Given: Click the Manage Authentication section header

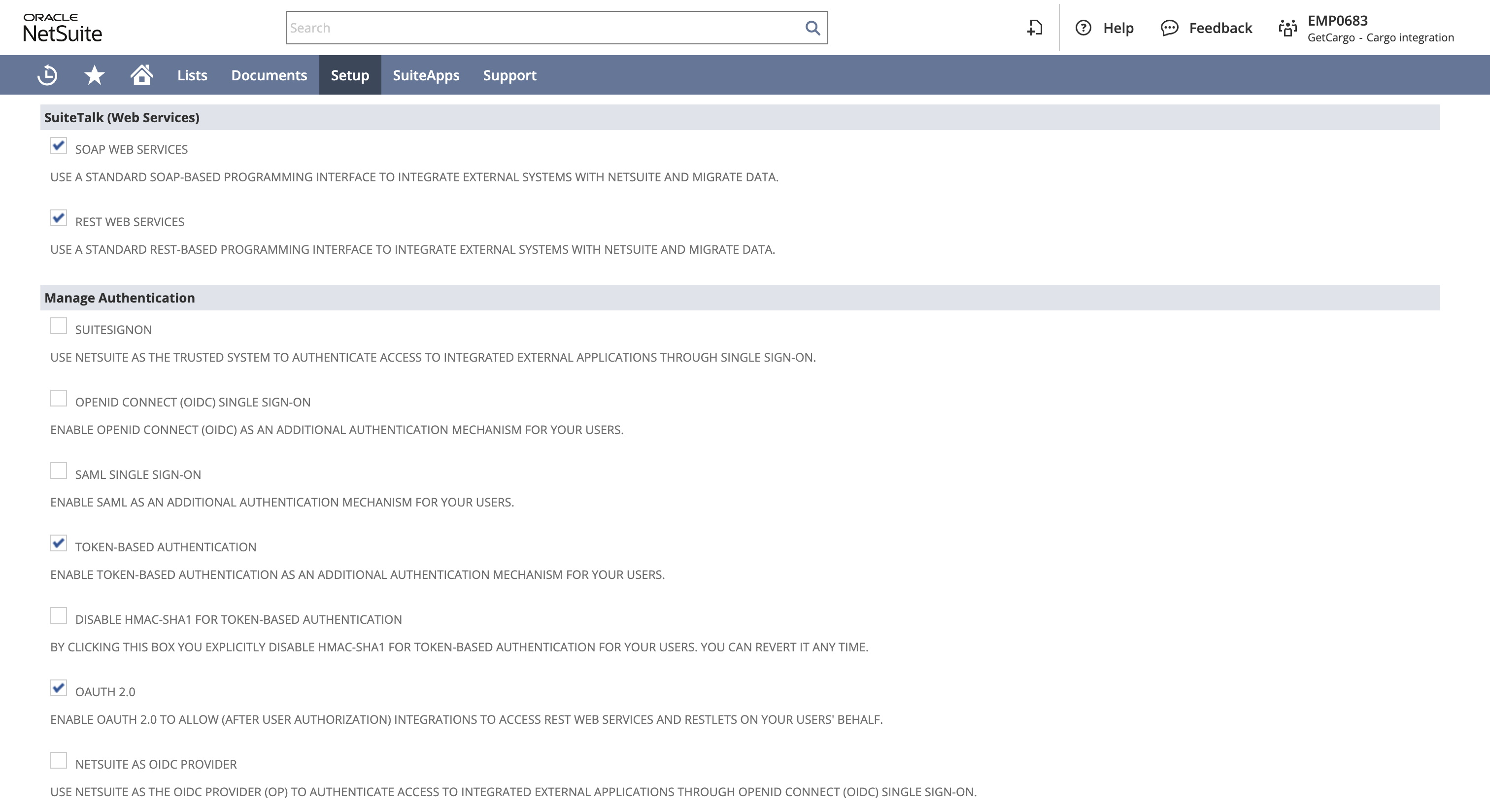Looking at the screenshot, I should (741, 298).
